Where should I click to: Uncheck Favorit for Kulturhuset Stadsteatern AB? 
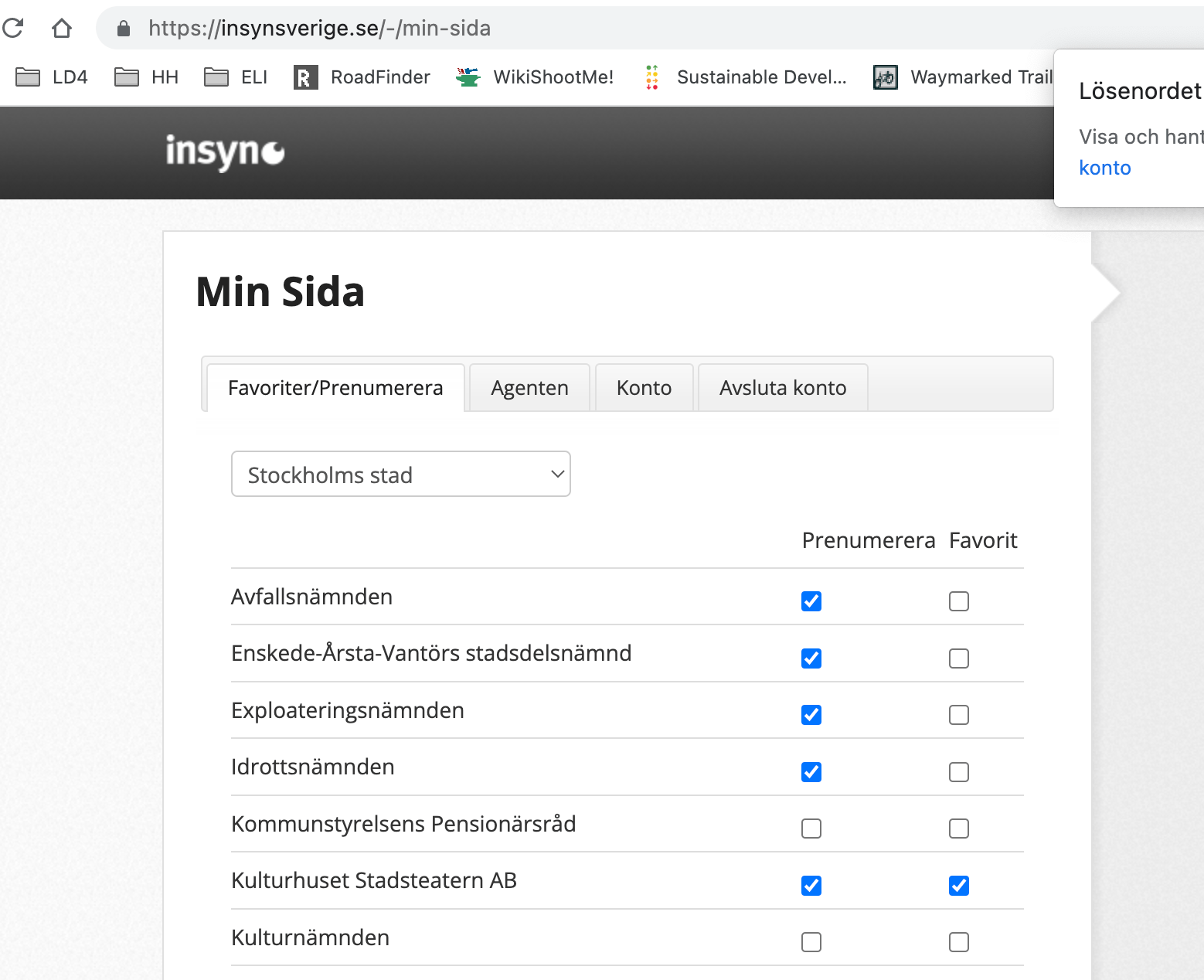[x=959, y=886]
